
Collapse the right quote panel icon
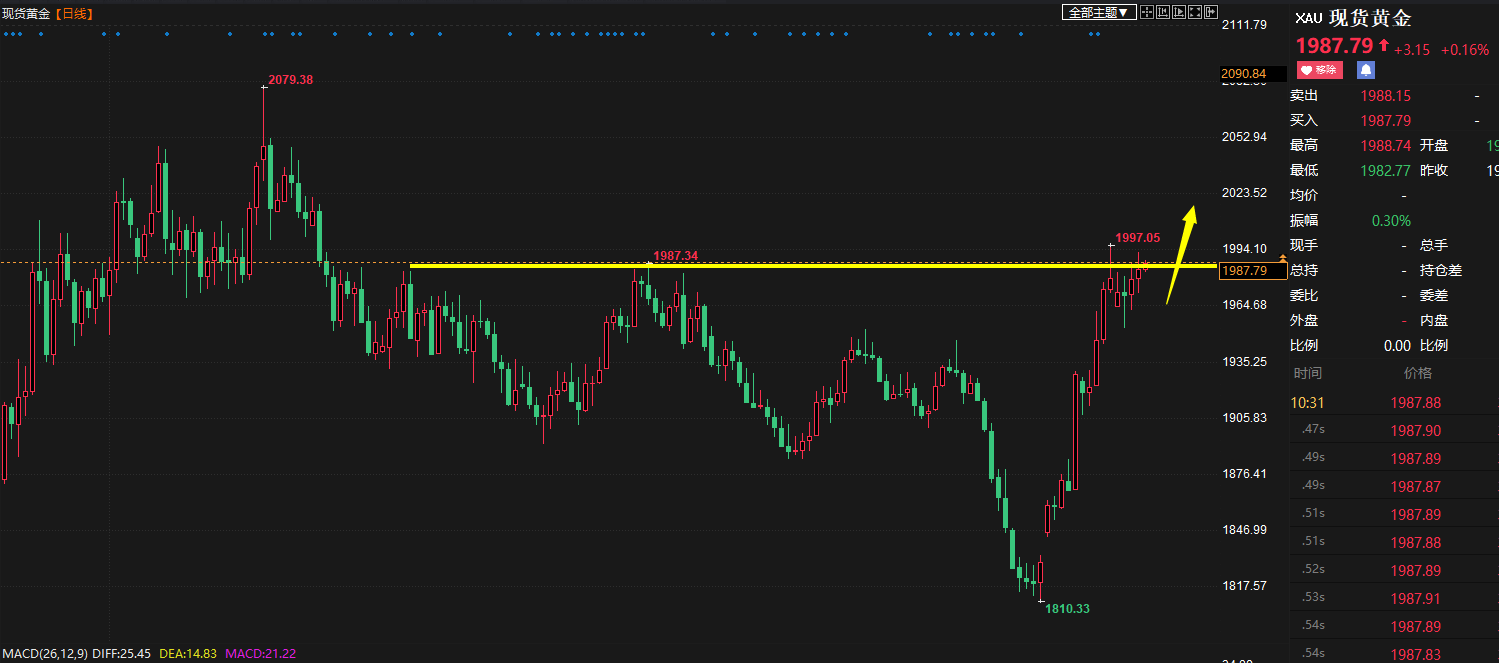tap(1211, 12)
